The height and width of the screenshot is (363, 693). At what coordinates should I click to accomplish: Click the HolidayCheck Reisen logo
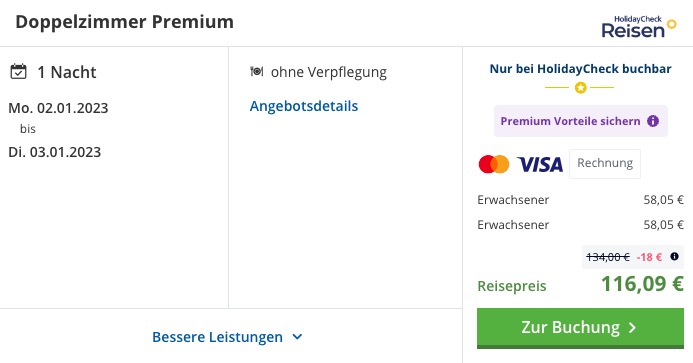tap(639, 27)
